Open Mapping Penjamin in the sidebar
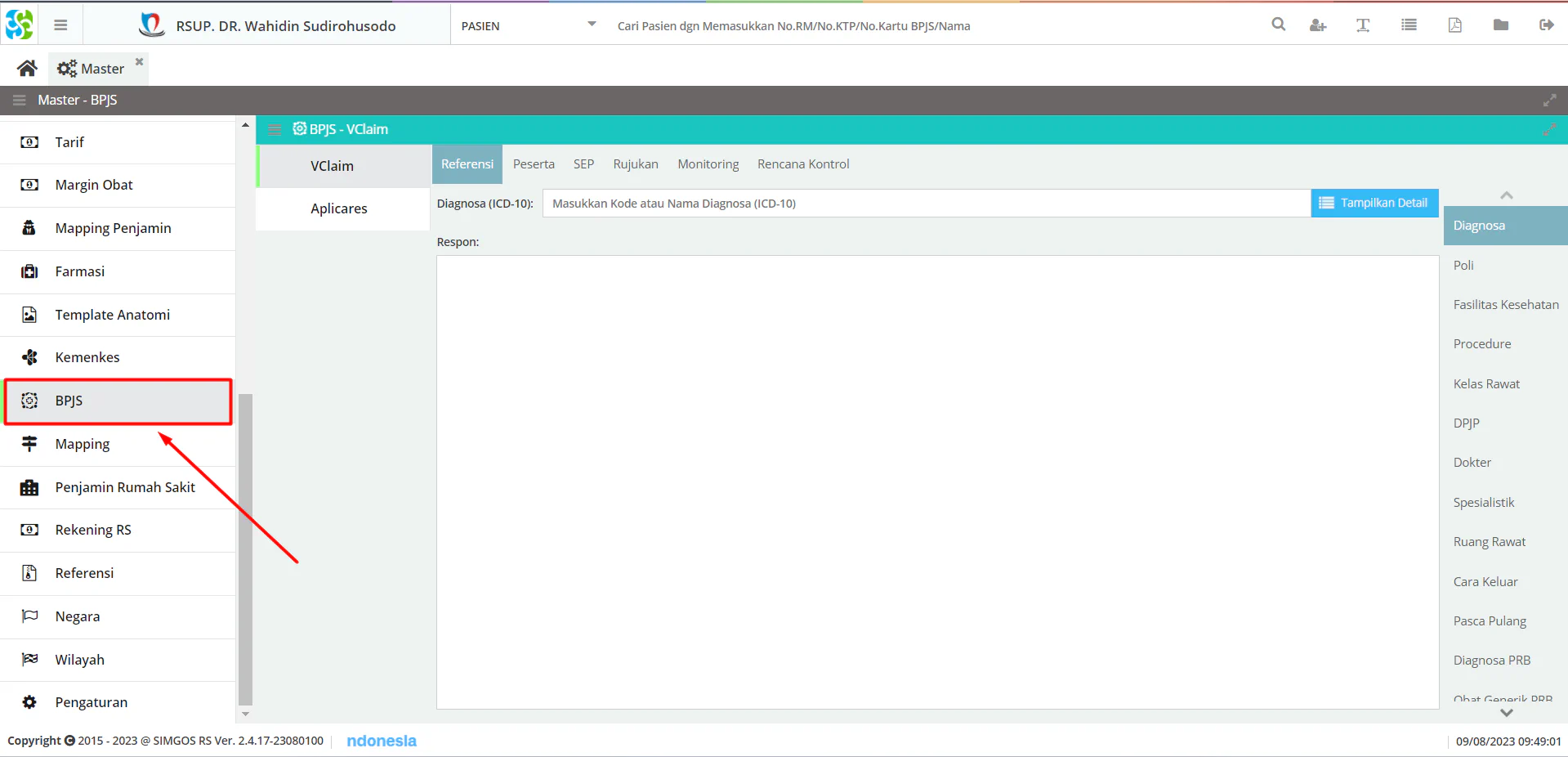Screen dimensions: 1568x757 (118, 228)
